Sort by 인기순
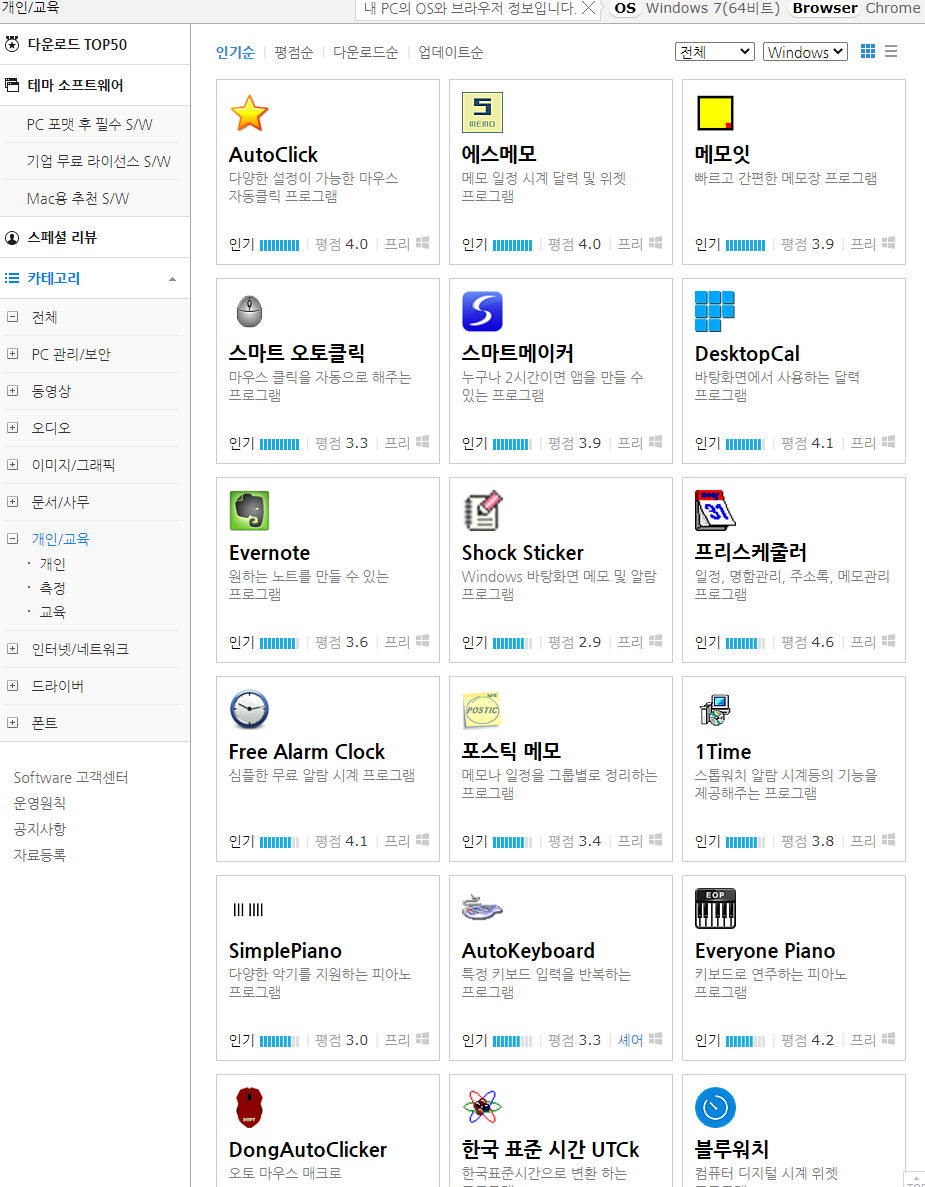Screen dimensions: 925x1187 (x=235, y=52)
